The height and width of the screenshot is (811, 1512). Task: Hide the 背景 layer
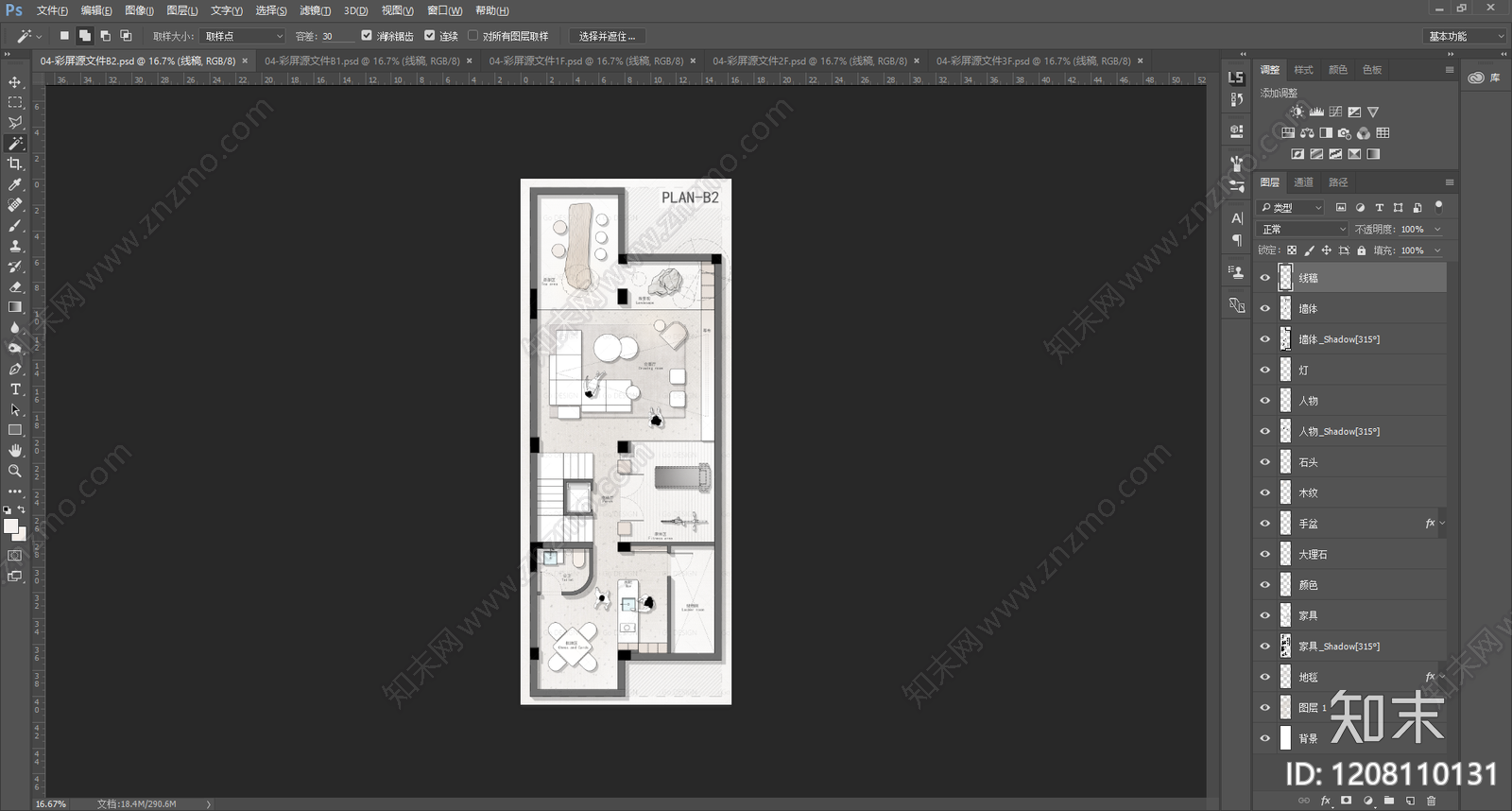(1265, 738)
